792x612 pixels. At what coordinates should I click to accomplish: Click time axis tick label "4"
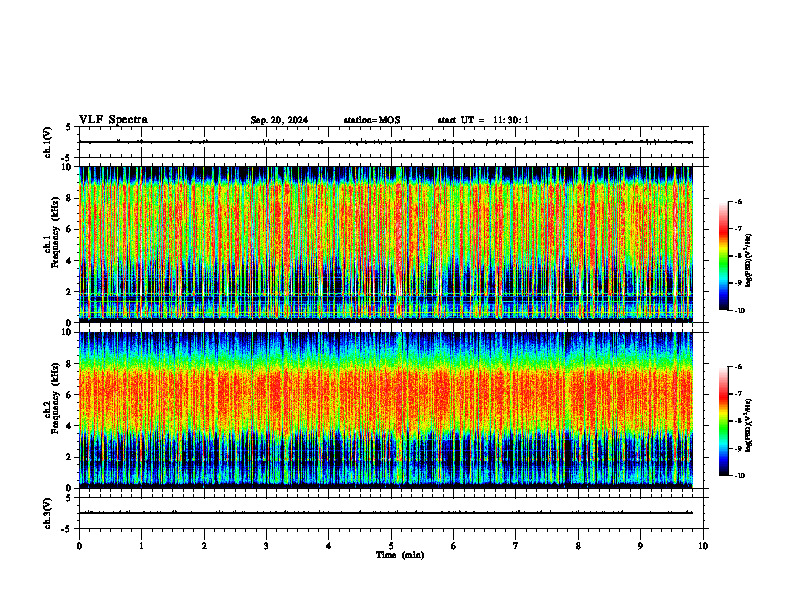(x=329, y=546)
